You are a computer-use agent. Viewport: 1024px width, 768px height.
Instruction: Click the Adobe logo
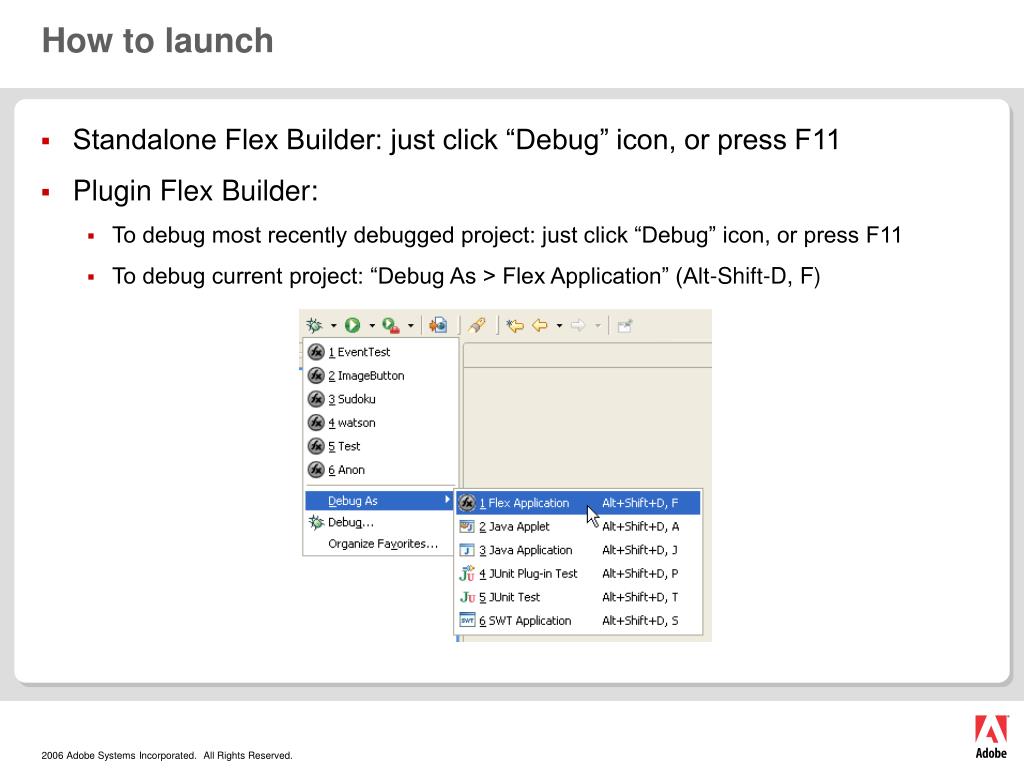coord(991,736)
